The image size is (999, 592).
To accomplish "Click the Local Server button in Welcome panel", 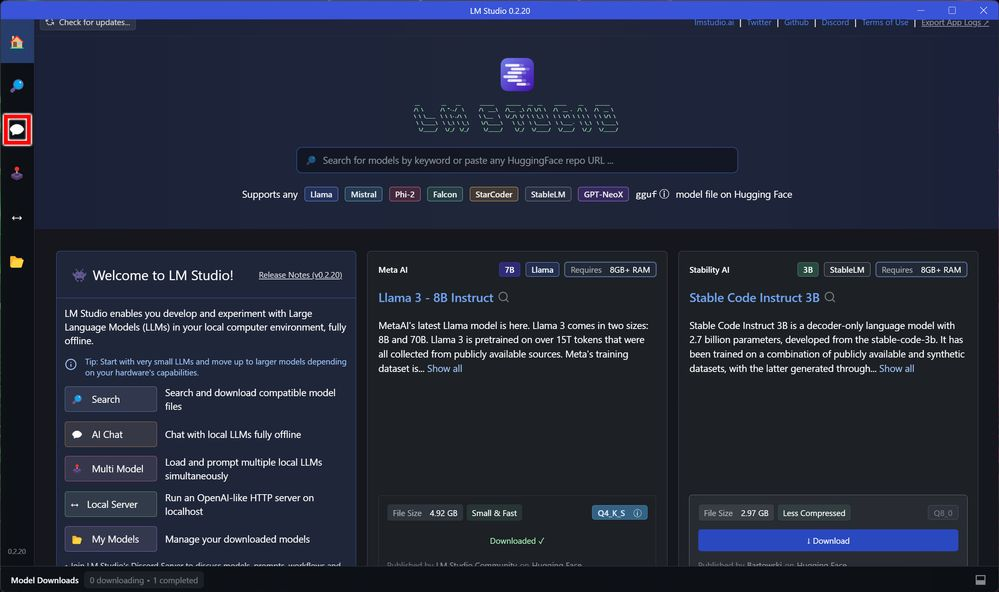I will point(110,504).
